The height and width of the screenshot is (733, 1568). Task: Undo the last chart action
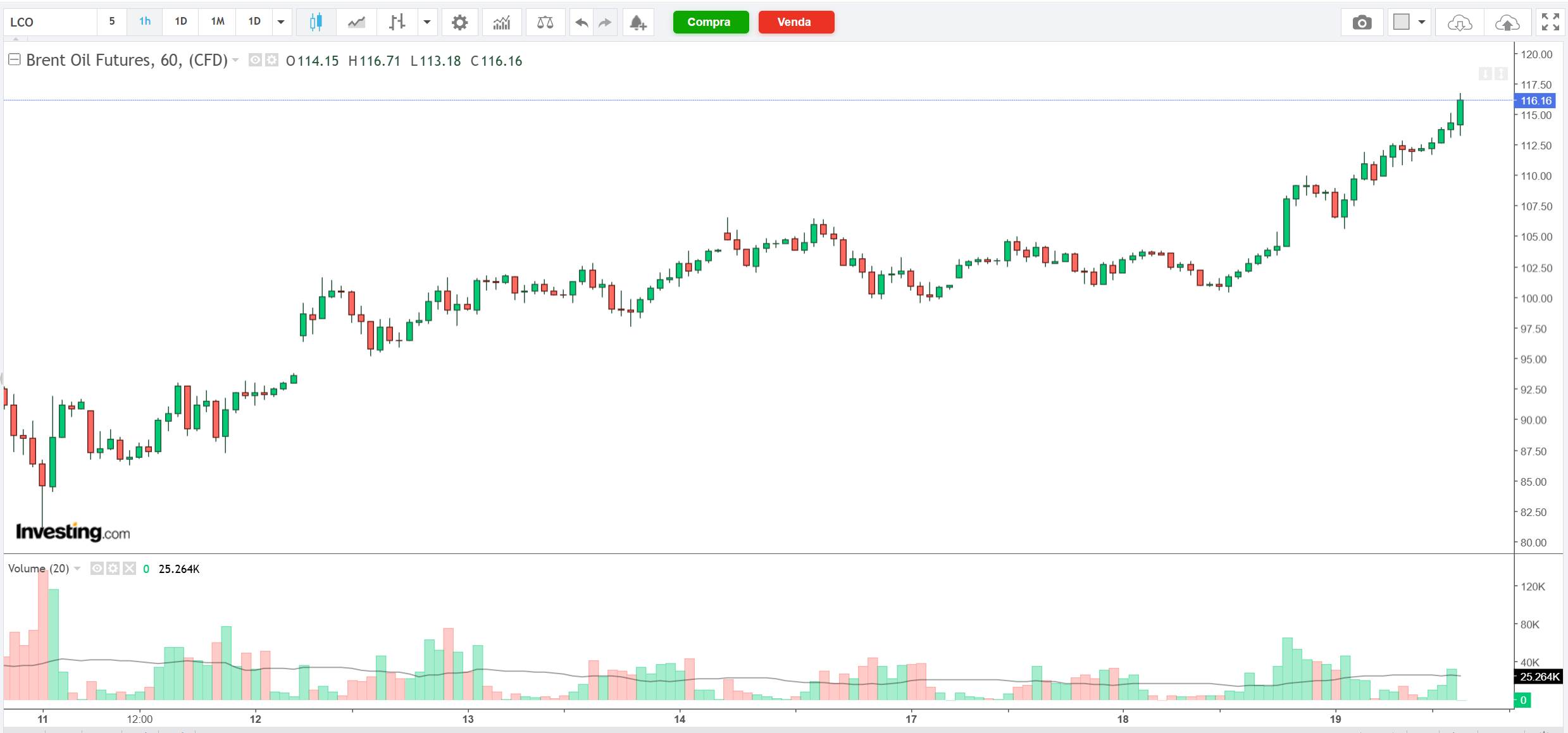pos(582,22)
